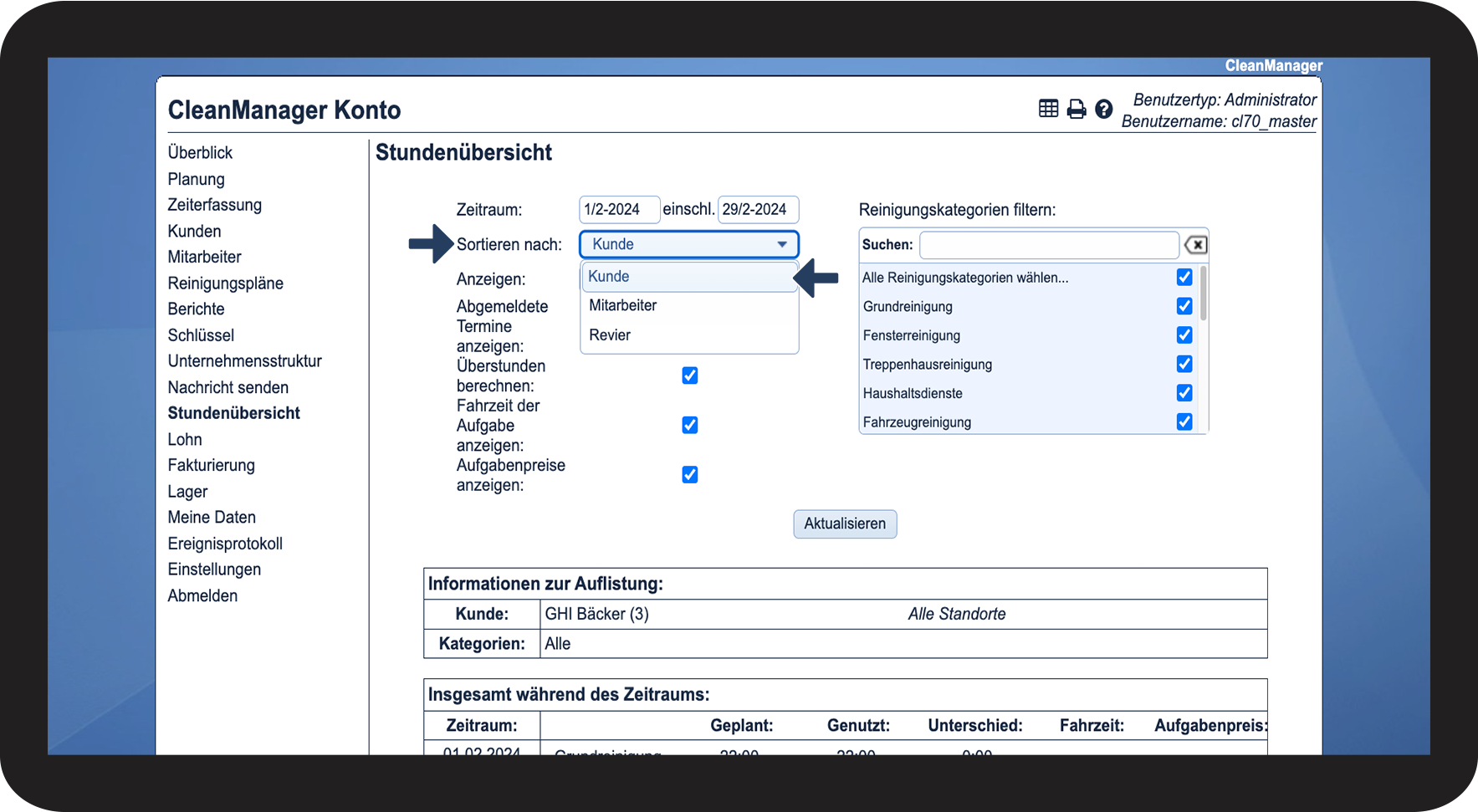
Task: Open Reinigungspläne from the sidebar
Action: (225, 283)
